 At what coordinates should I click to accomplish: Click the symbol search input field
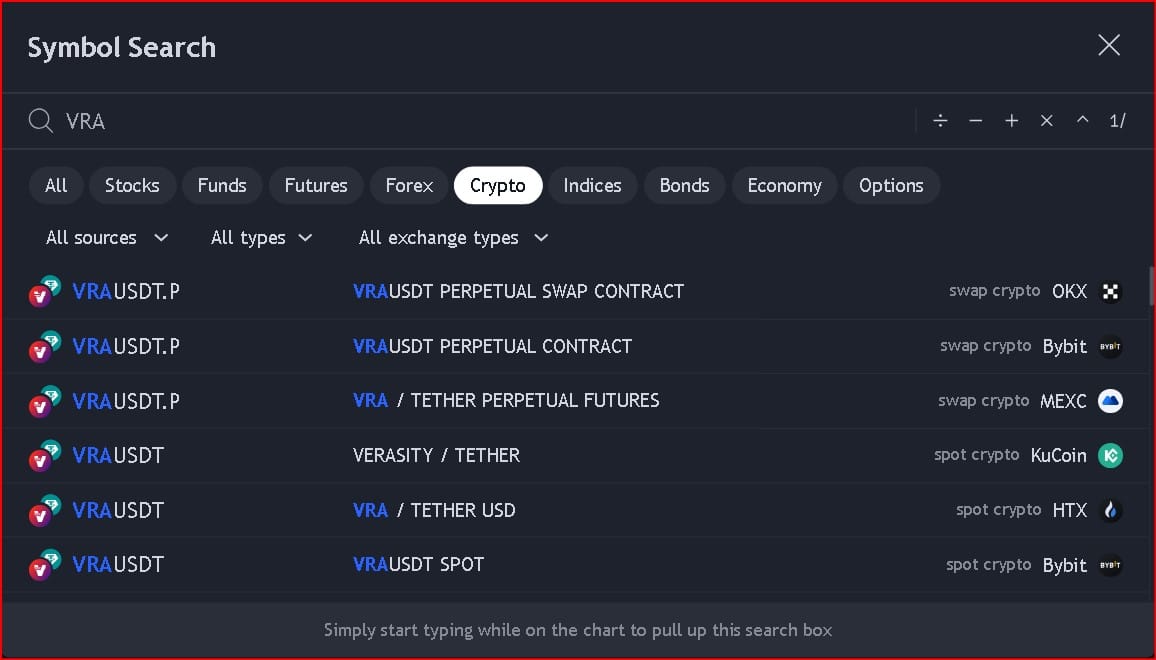tap(480, 121)
